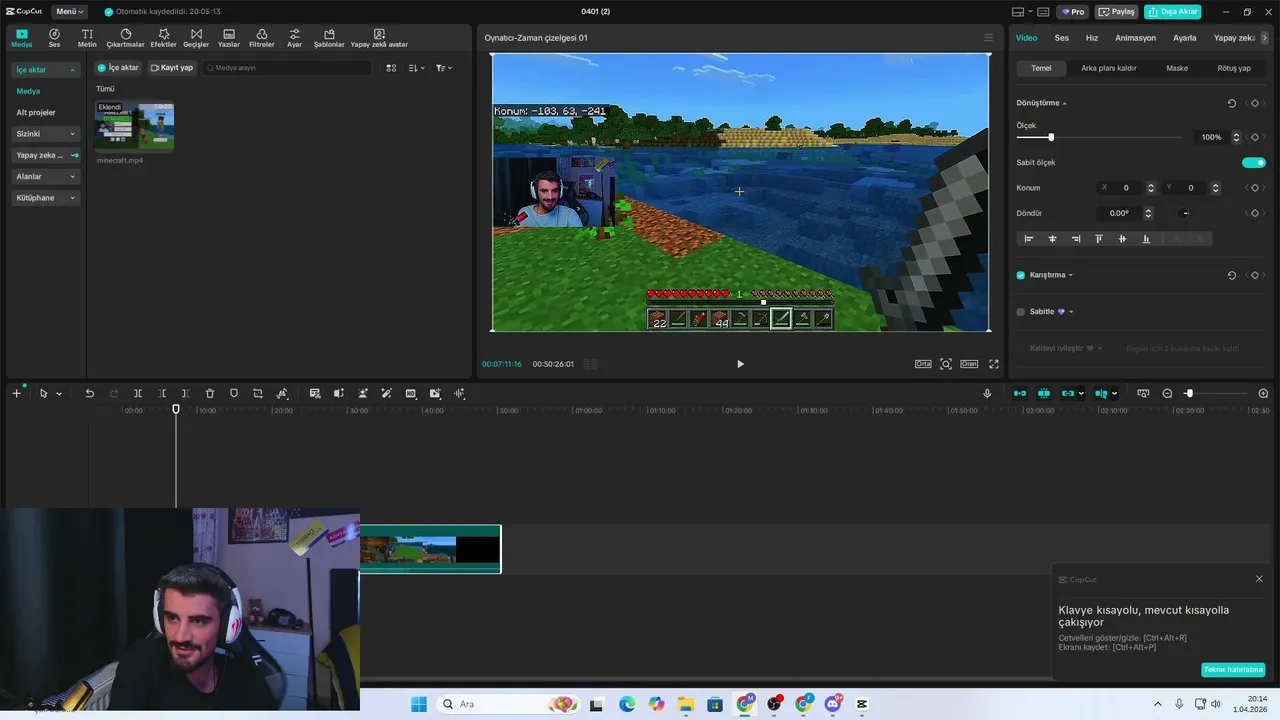Screen dimensions: 1280x720
Task: Open the Yapay zekâ avatar tool
Action: 379,38
